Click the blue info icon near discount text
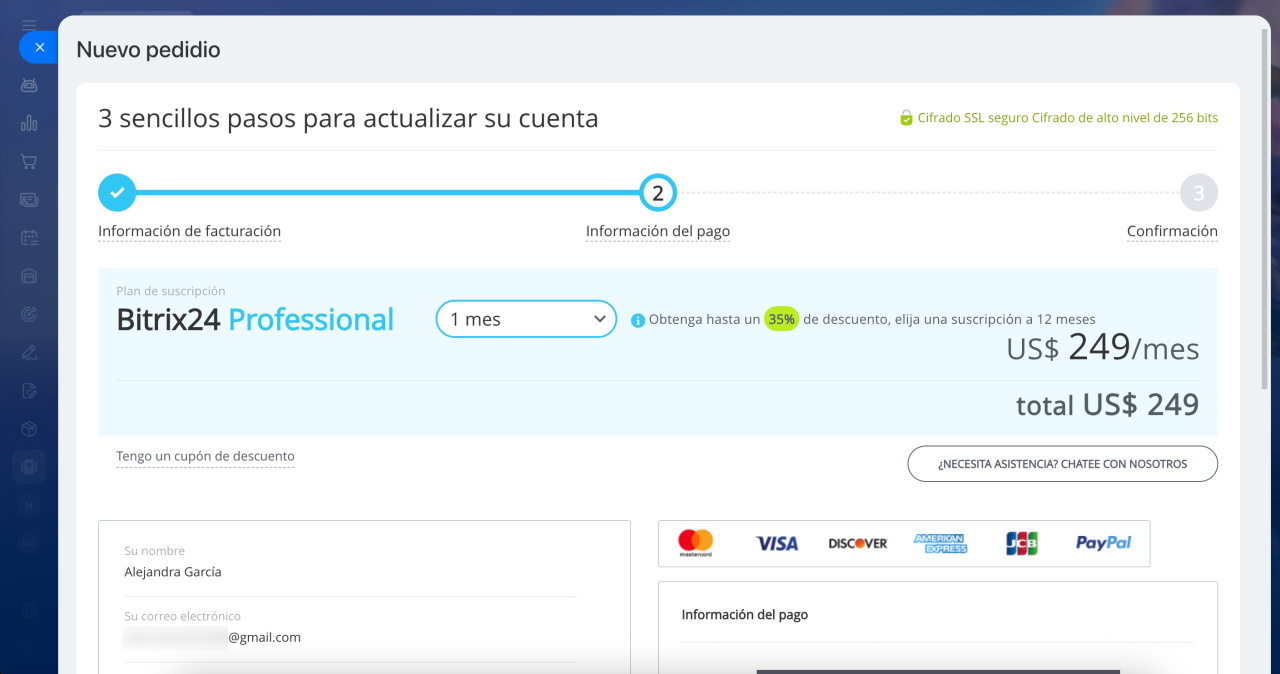 click(638, 320)
